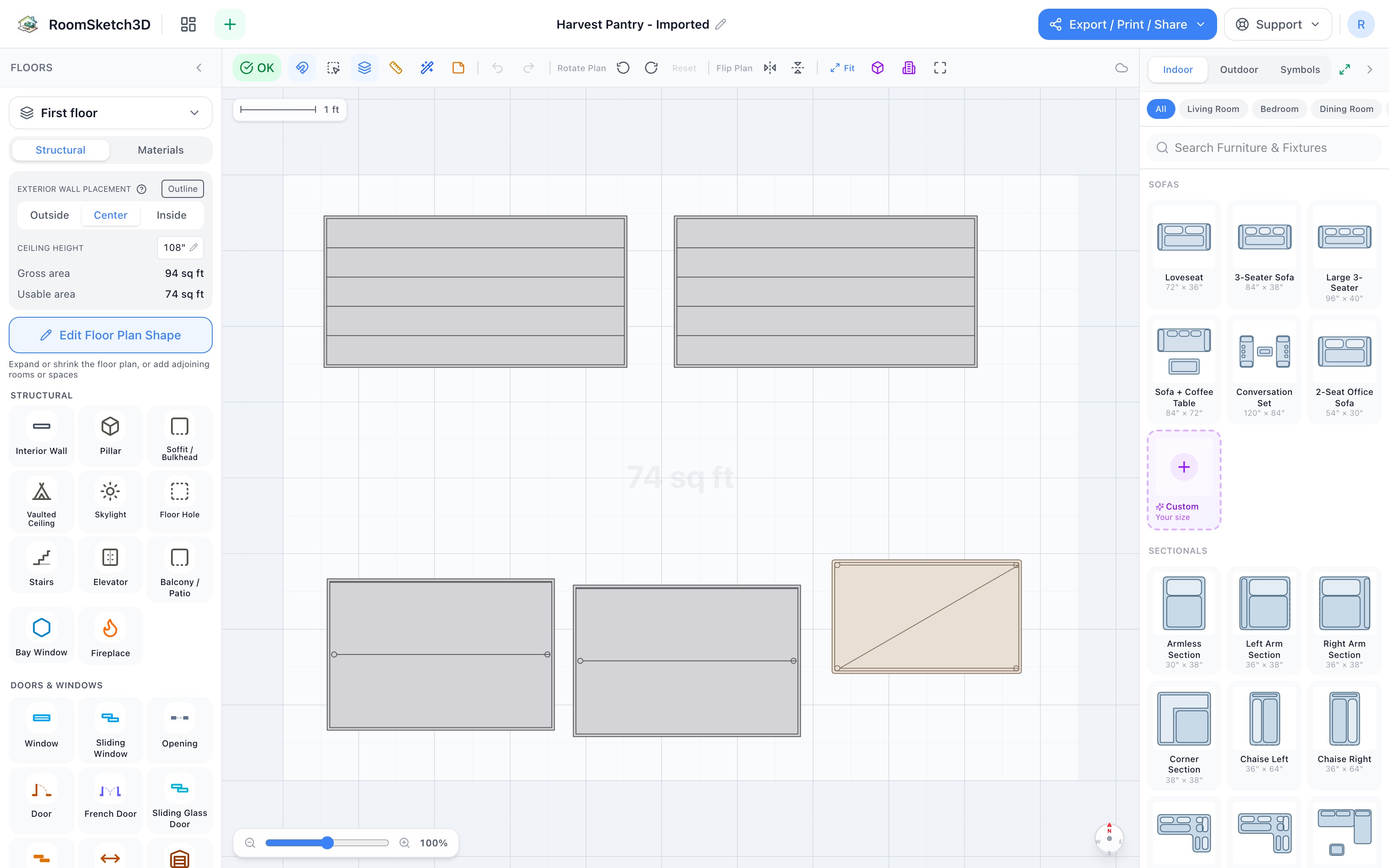Edit the ceiling height 108" field

tap(180, 247)
